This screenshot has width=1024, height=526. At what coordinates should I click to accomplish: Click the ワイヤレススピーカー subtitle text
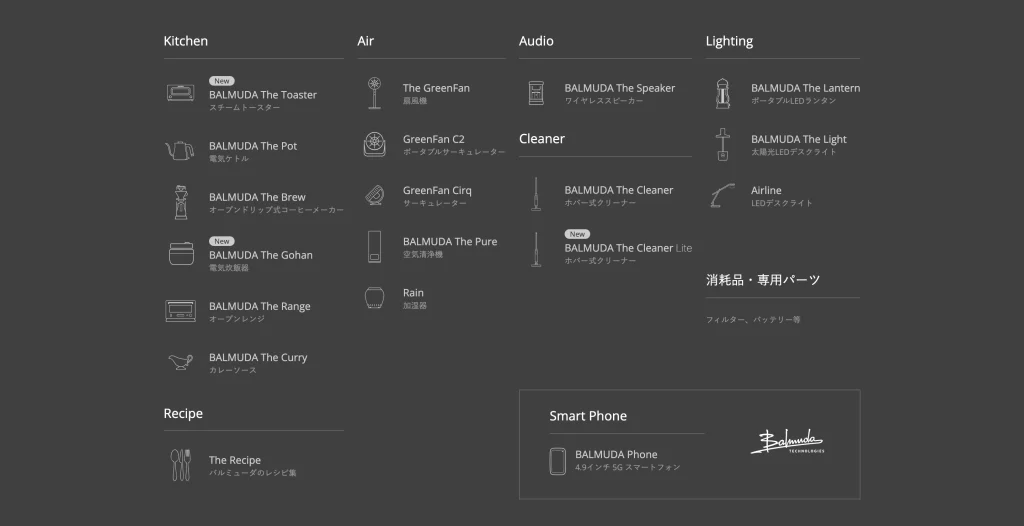(603, 101)
